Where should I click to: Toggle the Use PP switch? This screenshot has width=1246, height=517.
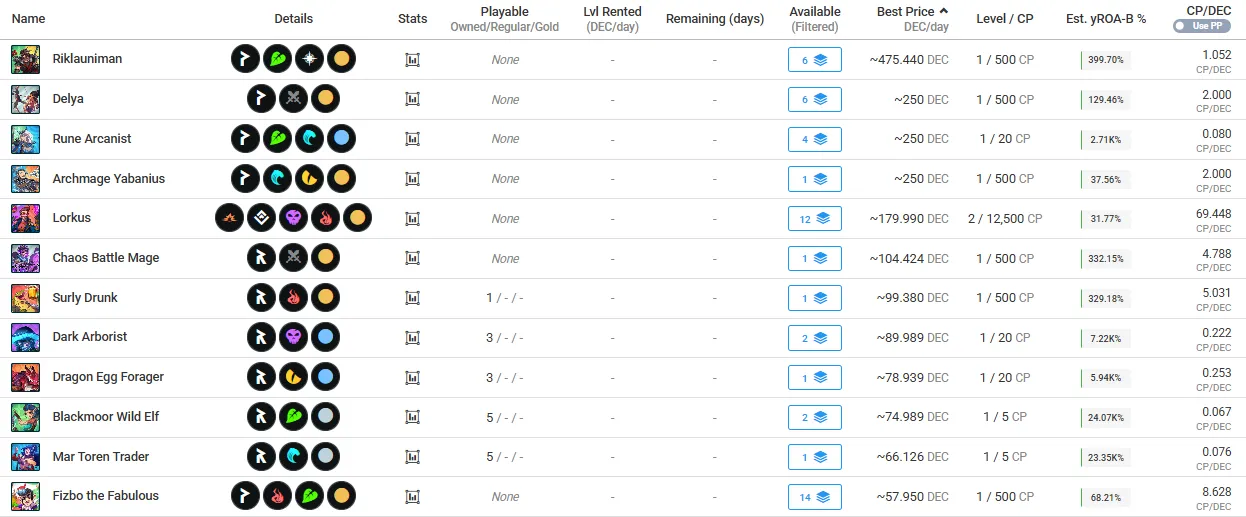click(1201, 26)
